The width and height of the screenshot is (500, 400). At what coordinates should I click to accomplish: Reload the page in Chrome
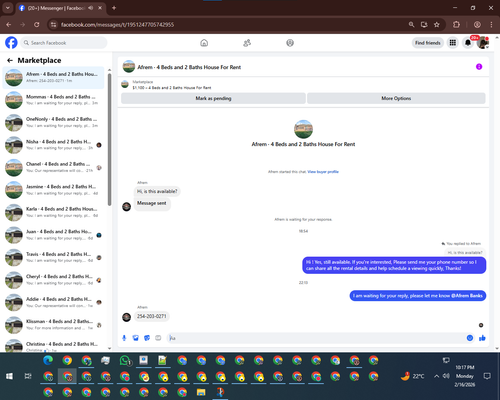point(37,25)
